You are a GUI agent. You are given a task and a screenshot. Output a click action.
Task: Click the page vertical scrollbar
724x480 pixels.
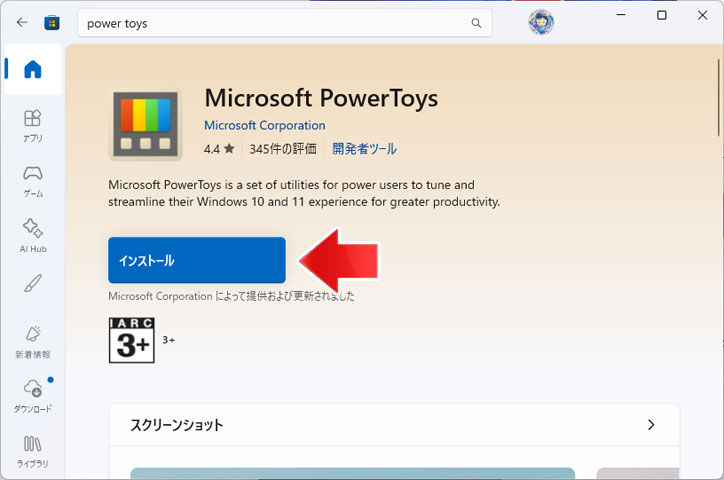click(x=719, y=97)
